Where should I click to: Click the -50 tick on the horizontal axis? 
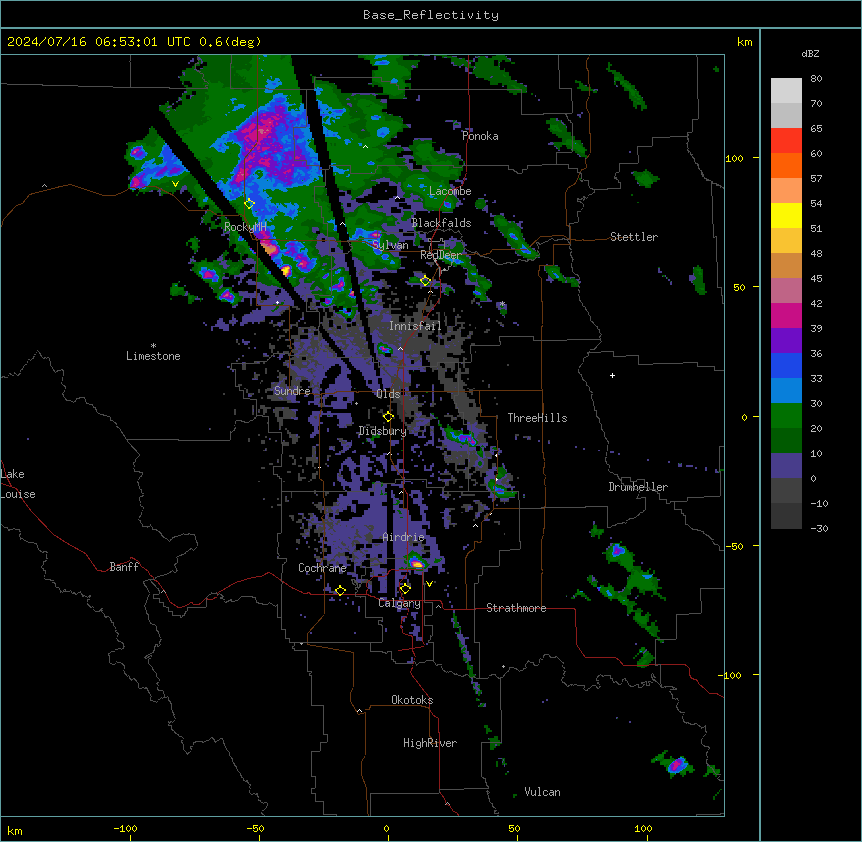coord(255,828)
